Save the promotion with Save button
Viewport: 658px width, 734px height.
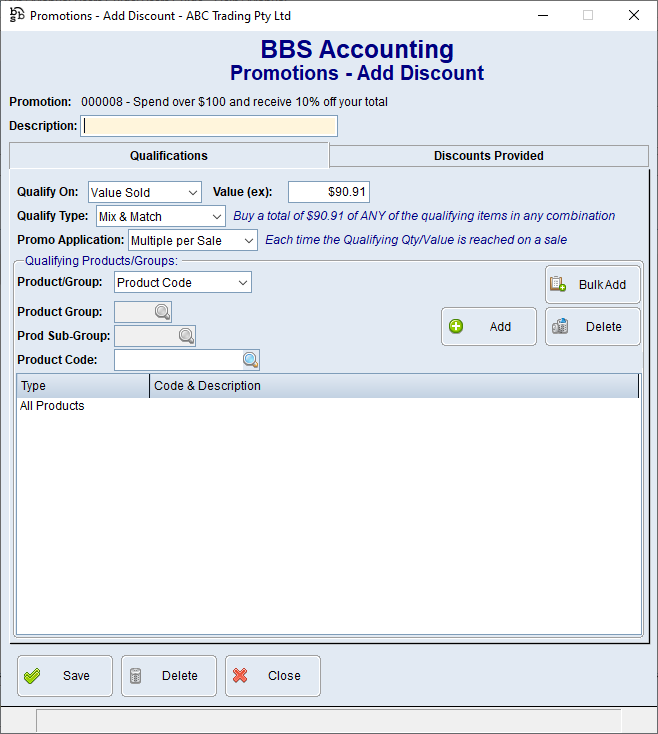(65, 676)
